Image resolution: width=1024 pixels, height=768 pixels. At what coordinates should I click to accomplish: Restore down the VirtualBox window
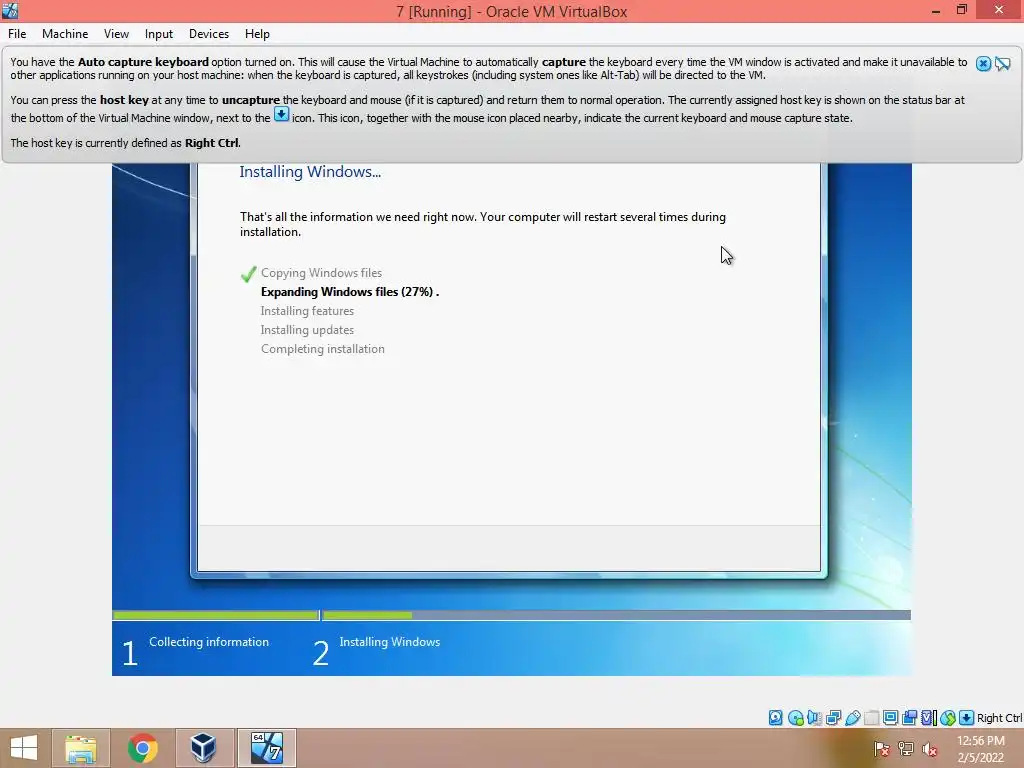pos(962,10)
